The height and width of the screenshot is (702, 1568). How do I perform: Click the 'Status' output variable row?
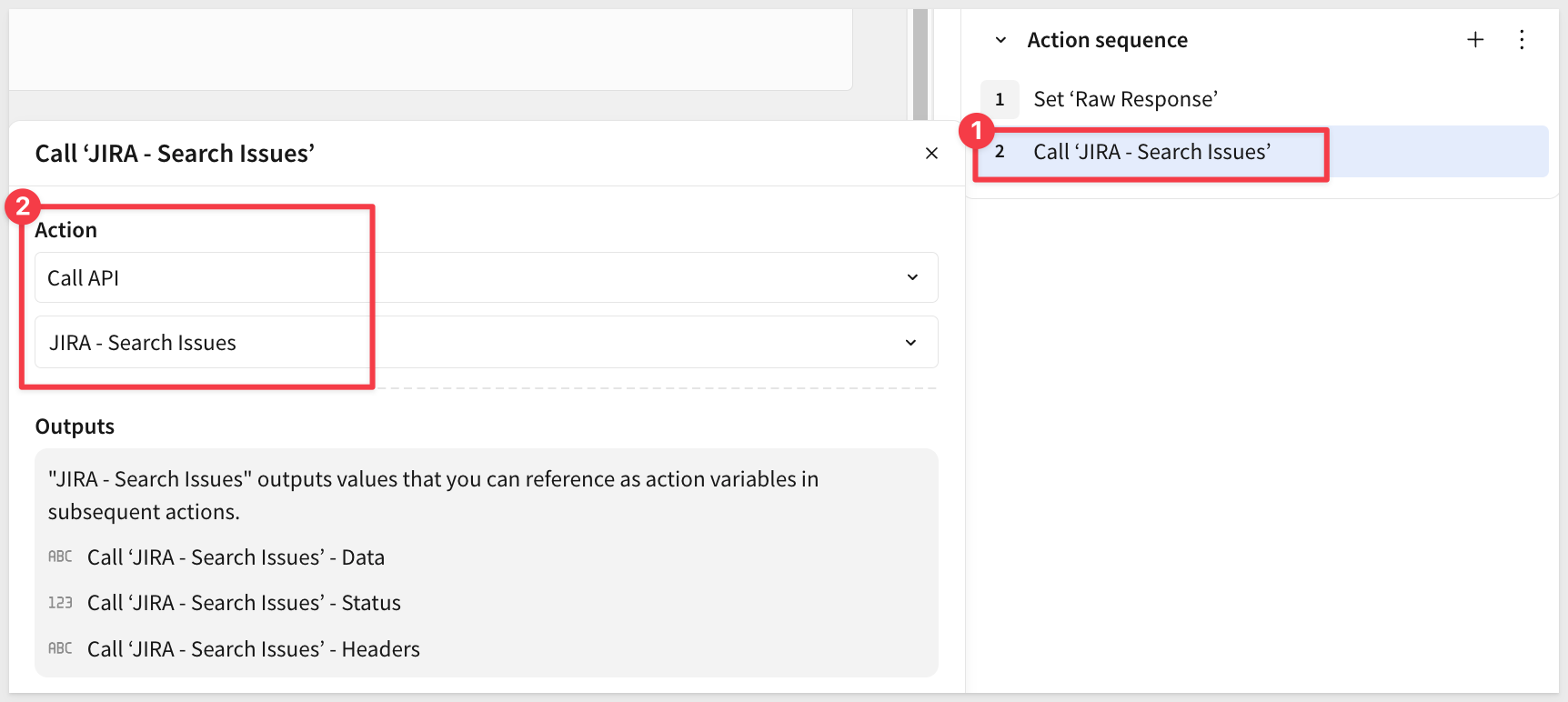coord(244,603)
